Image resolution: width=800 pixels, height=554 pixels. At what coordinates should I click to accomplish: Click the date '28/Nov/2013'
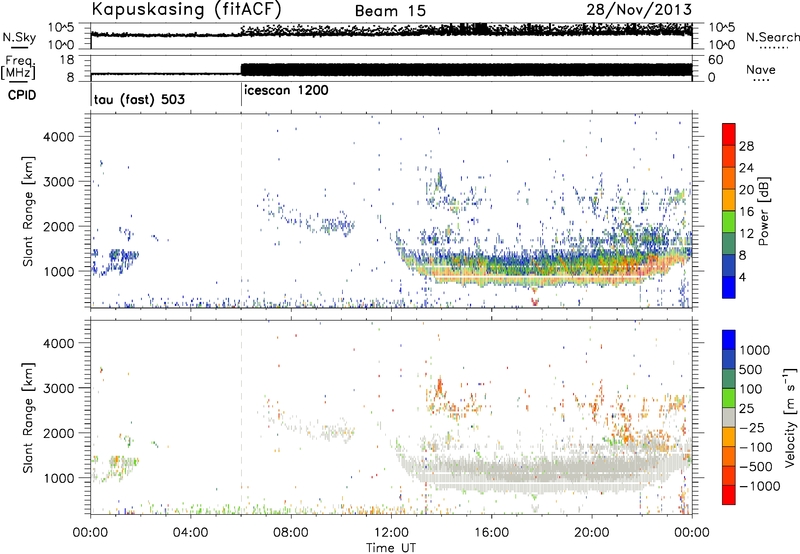click(639, 9)
